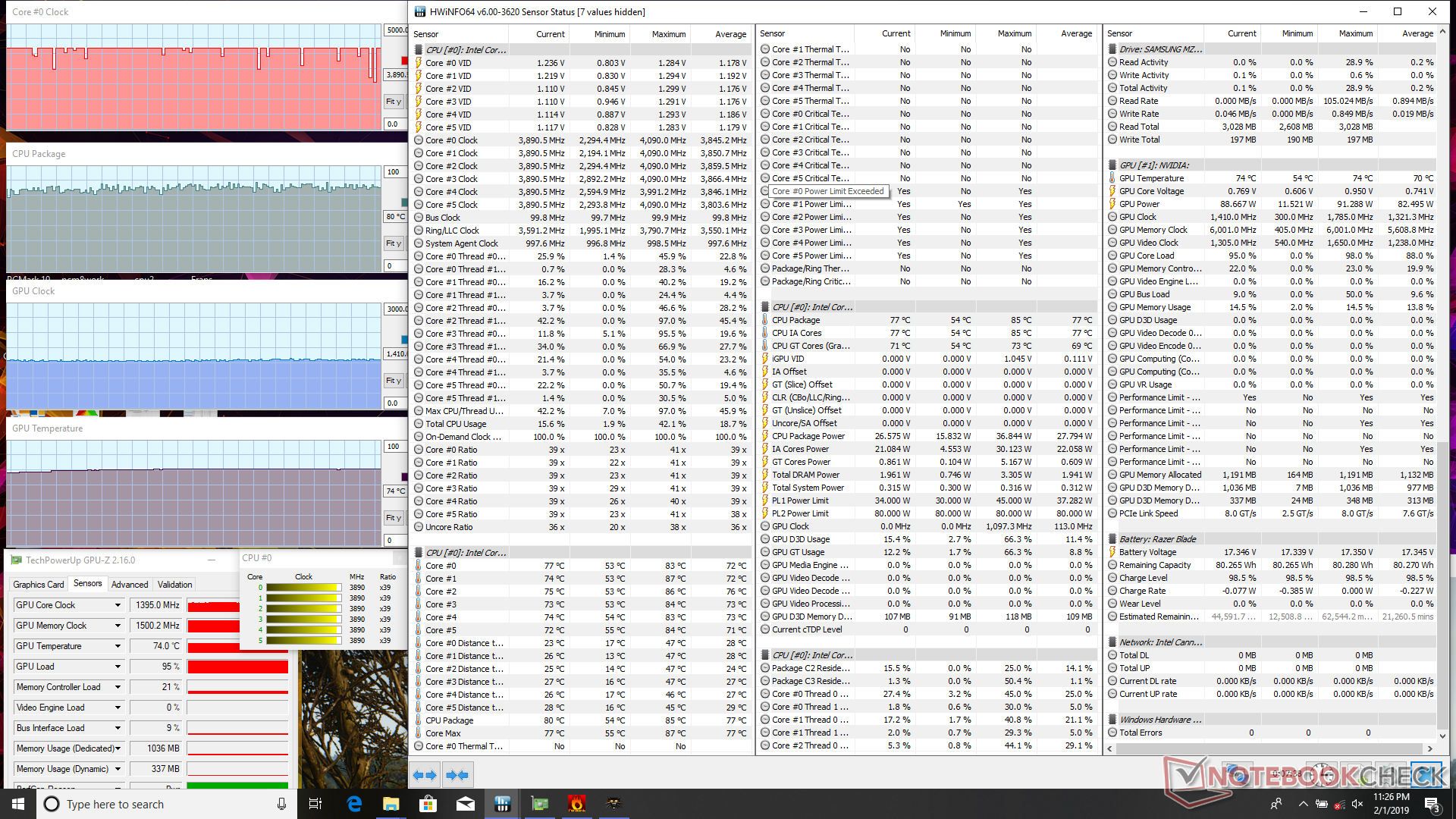Open Task View from the taskbar
This screenshot has width=1456, height=819.
coord(315,804)
